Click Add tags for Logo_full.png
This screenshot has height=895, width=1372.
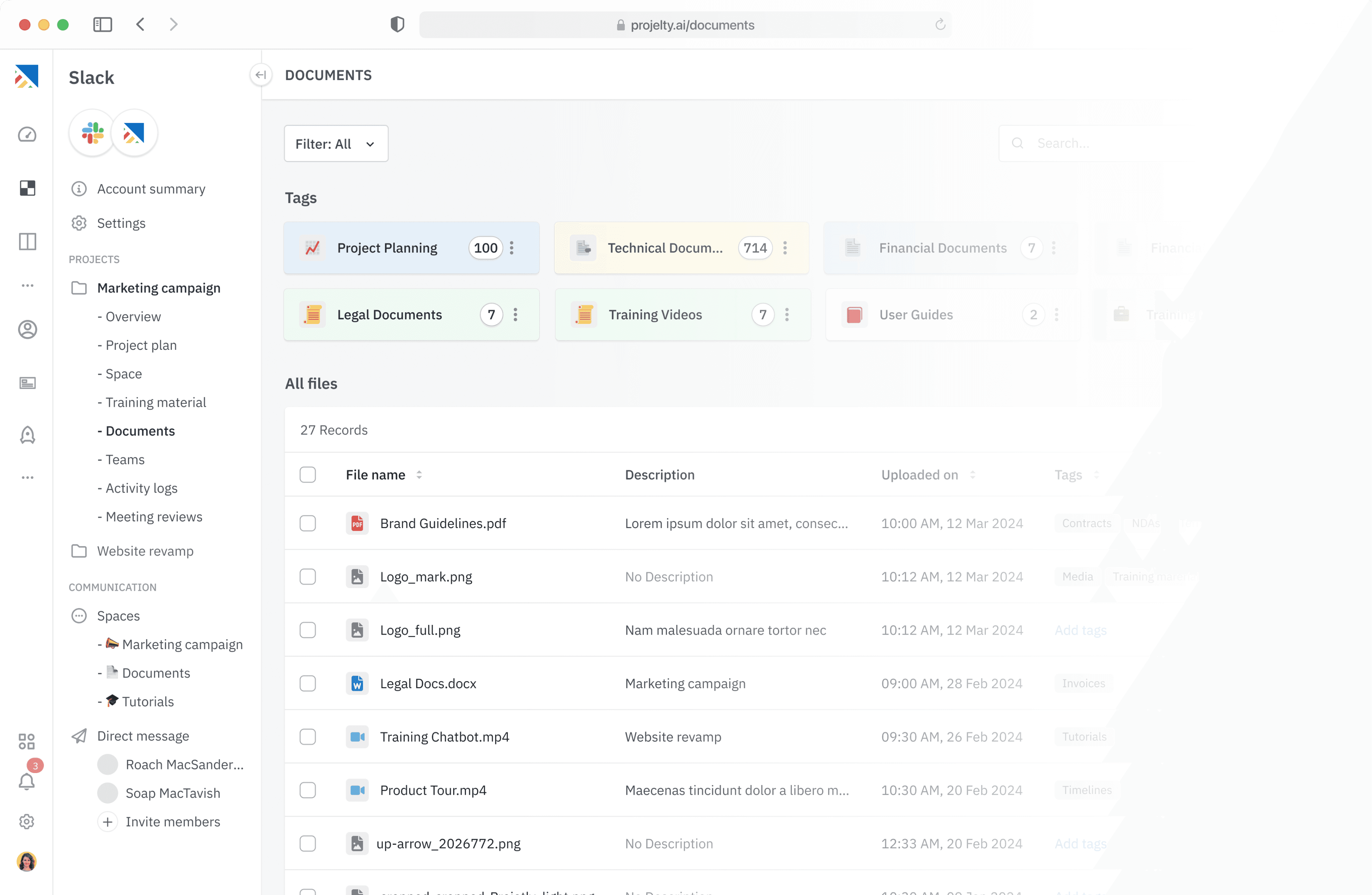click(1080, 630)
